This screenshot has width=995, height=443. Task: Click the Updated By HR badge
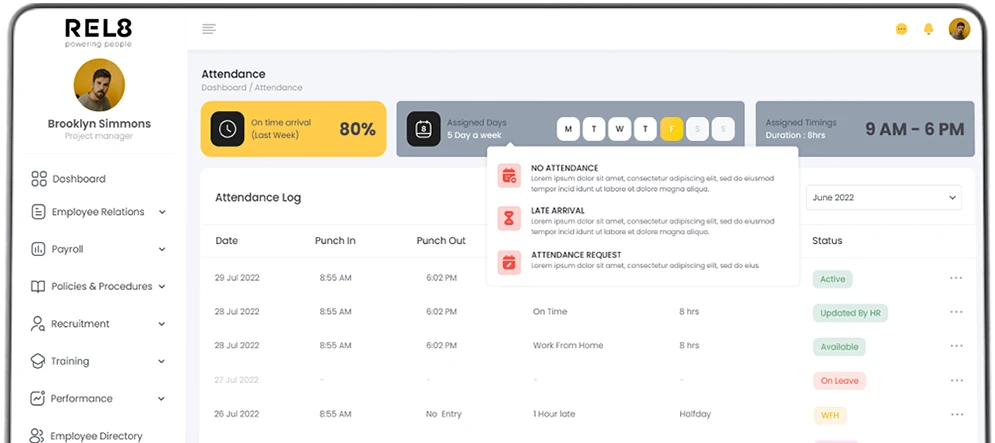click(850, 313)
